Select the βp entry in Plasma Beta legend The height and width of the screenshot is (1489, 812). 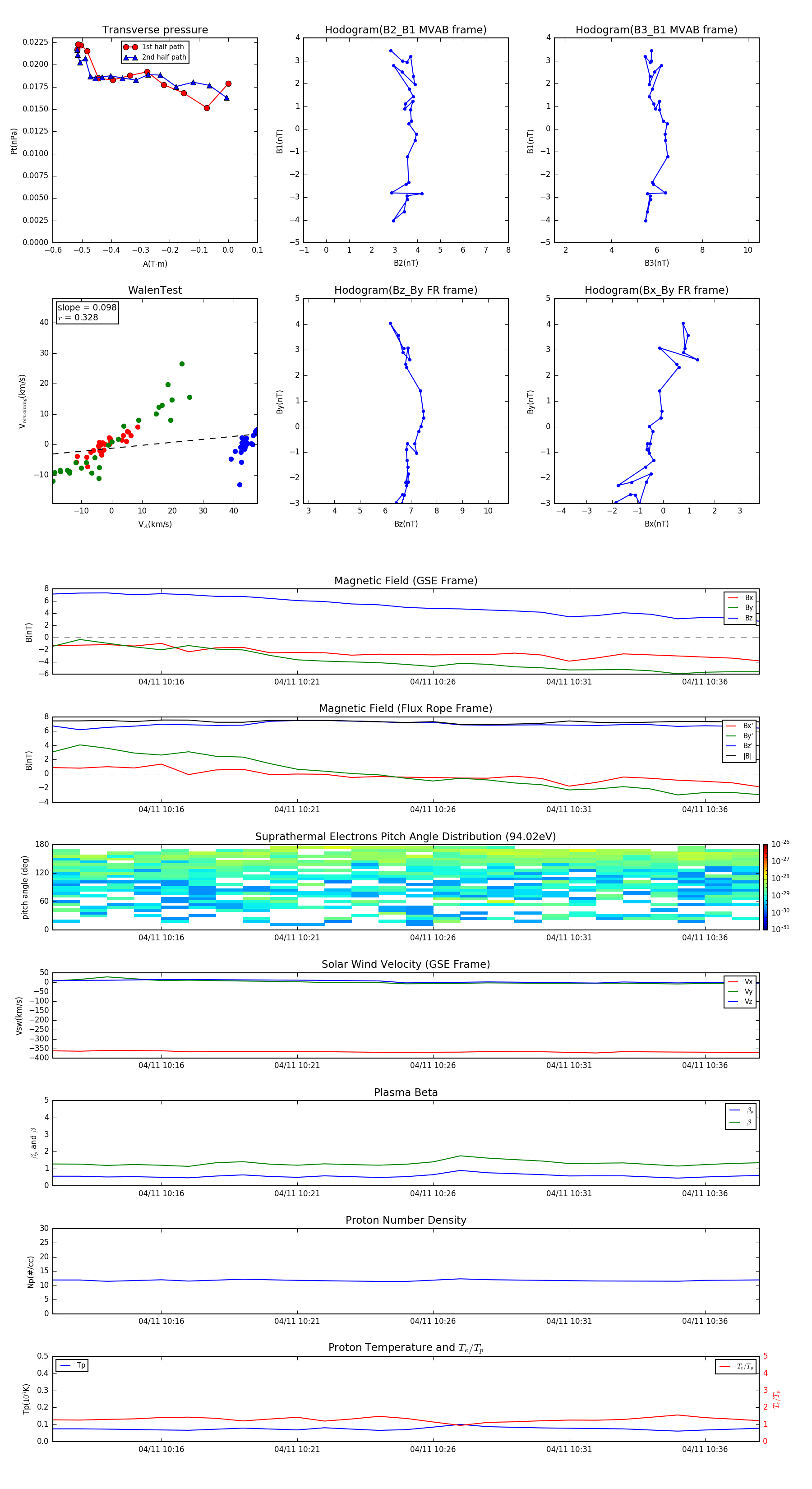742,1110
